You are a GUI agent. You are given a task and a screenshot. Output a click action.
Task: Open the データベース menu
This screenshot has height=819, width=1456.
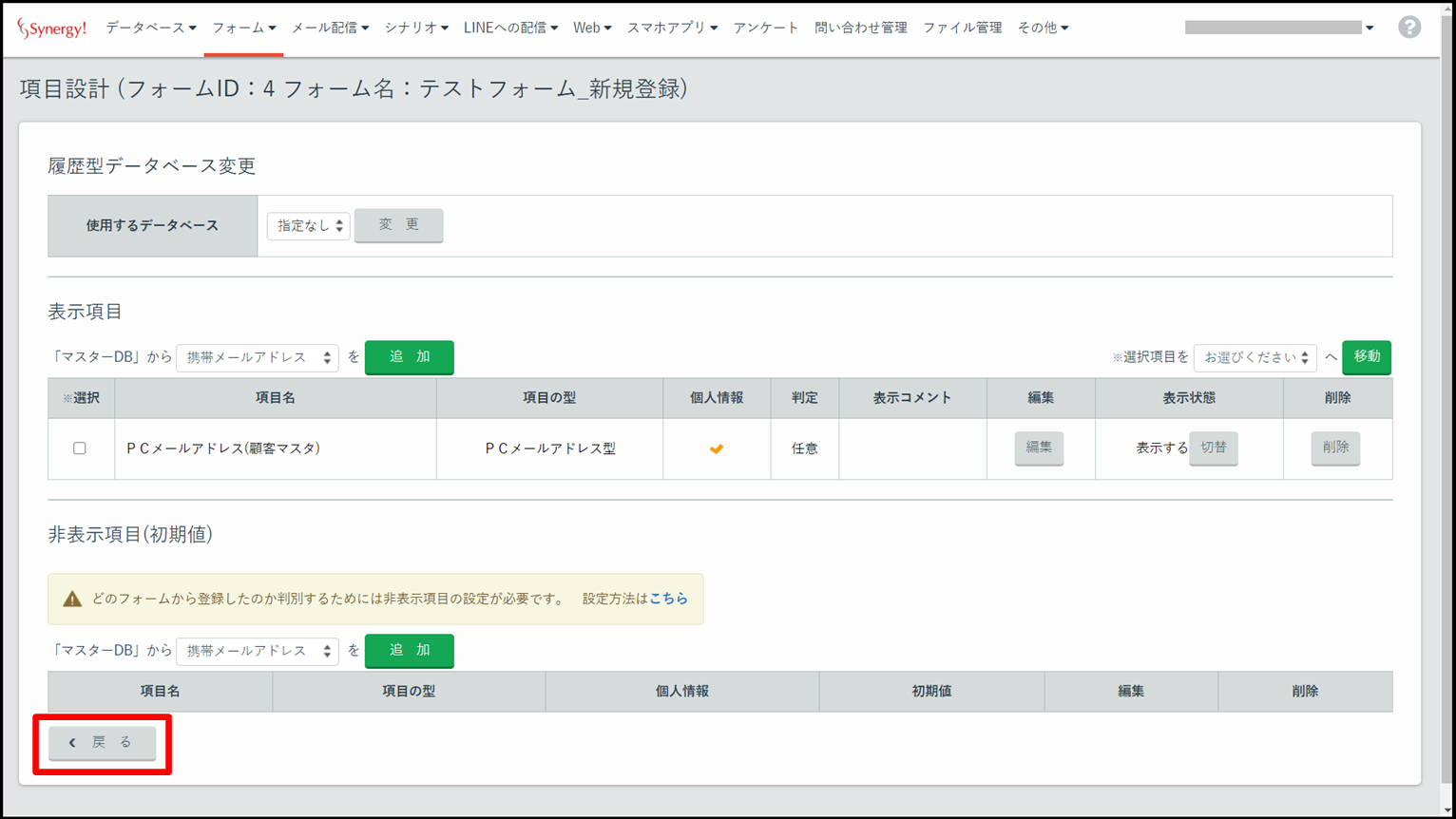pyautogui.click(x=150, y=29)
